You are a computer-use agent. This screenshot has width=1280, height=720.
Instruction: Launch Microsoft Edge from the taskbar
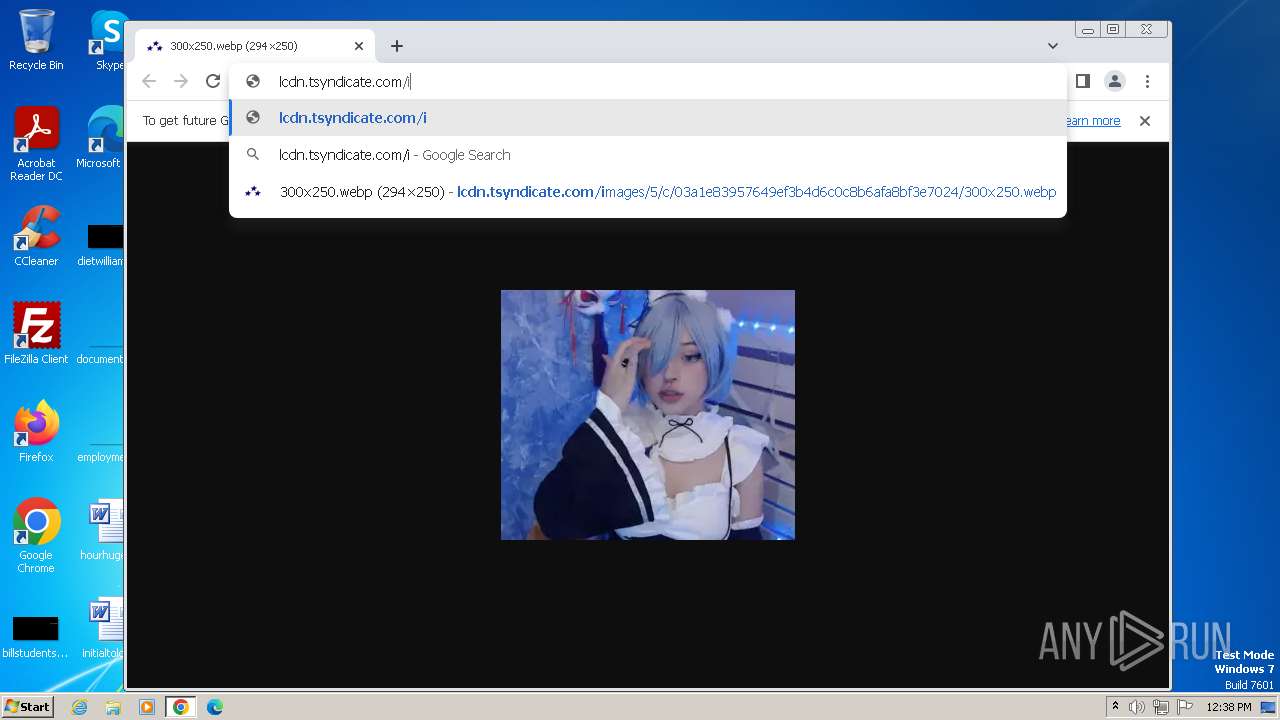click(215, 707)
